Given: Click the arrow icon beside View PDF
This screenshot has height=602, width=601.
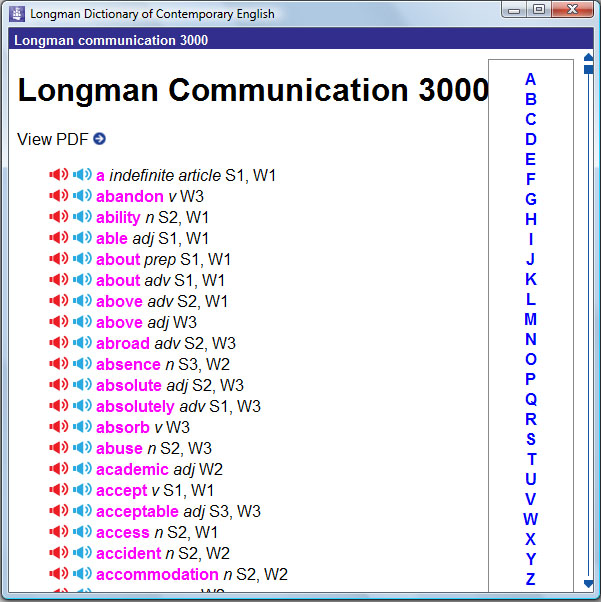Looking at the screenshot, I should tap(99, 139).
